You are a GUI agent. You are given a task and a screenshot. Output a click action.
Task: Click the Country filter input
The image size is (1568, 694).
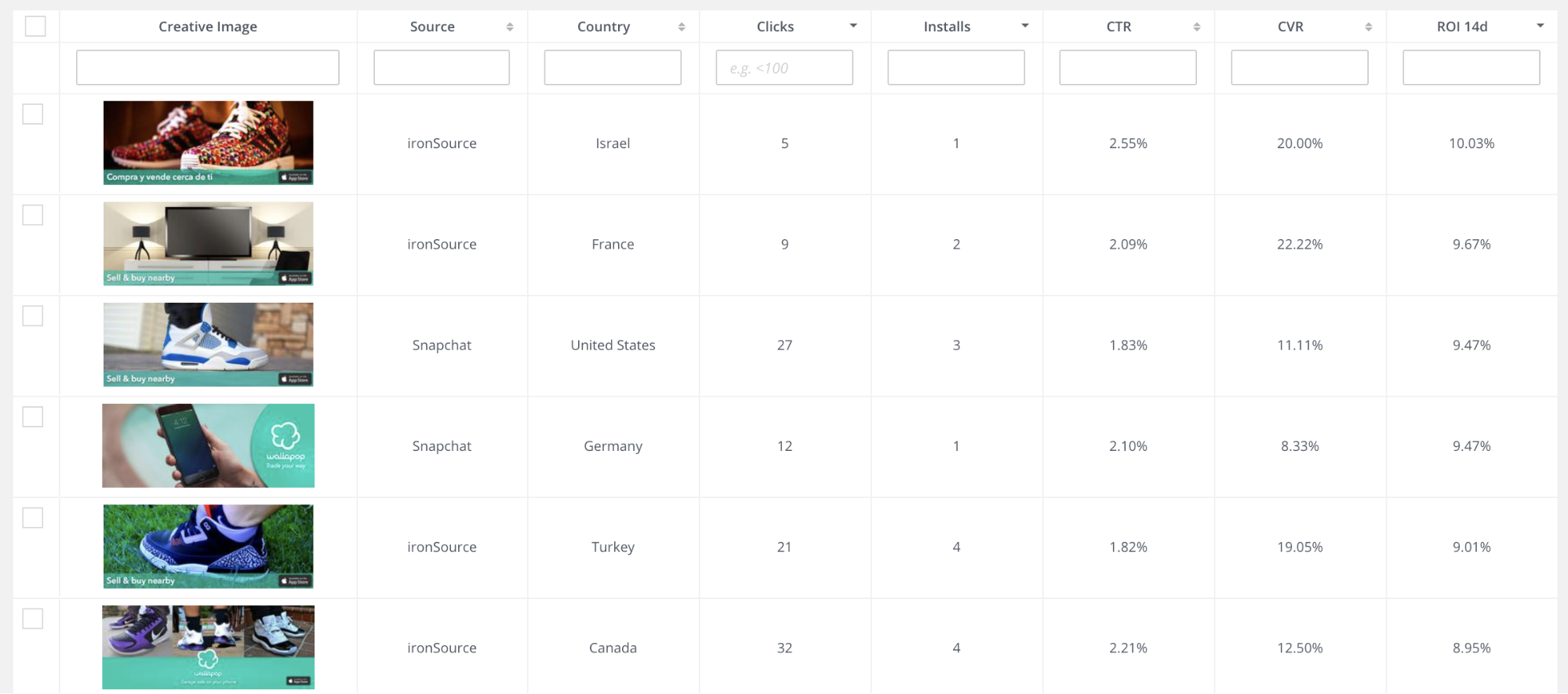click(x=613, y=67)
